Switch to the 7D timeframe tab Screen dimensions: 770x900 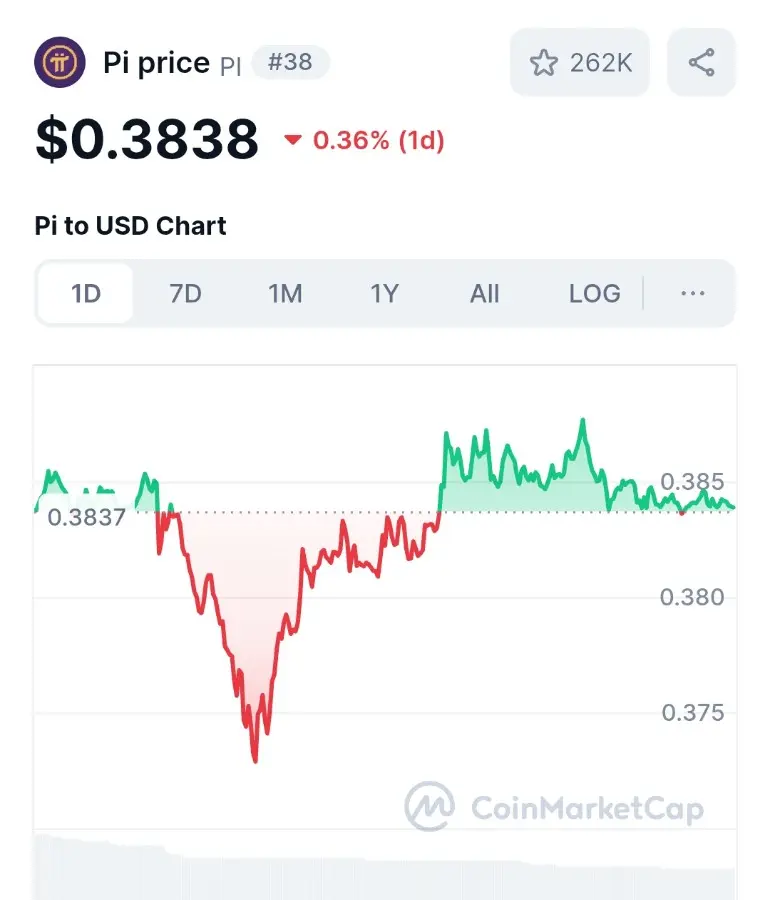[185, 293]
